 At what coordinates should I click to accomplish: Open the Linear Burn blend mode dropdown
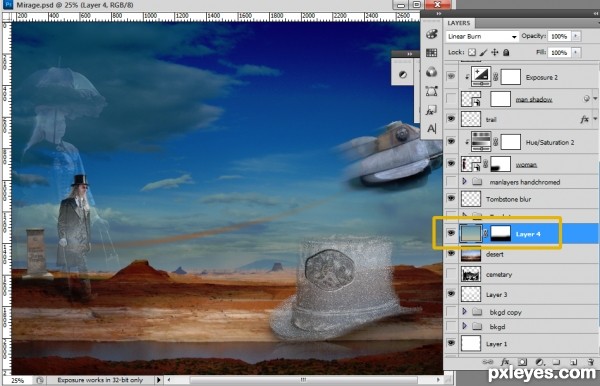(482, 36)
